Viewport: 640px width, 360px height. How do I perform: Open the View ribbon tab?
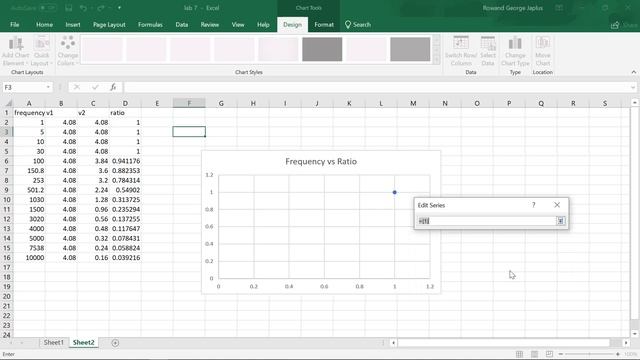coord(238,24)
